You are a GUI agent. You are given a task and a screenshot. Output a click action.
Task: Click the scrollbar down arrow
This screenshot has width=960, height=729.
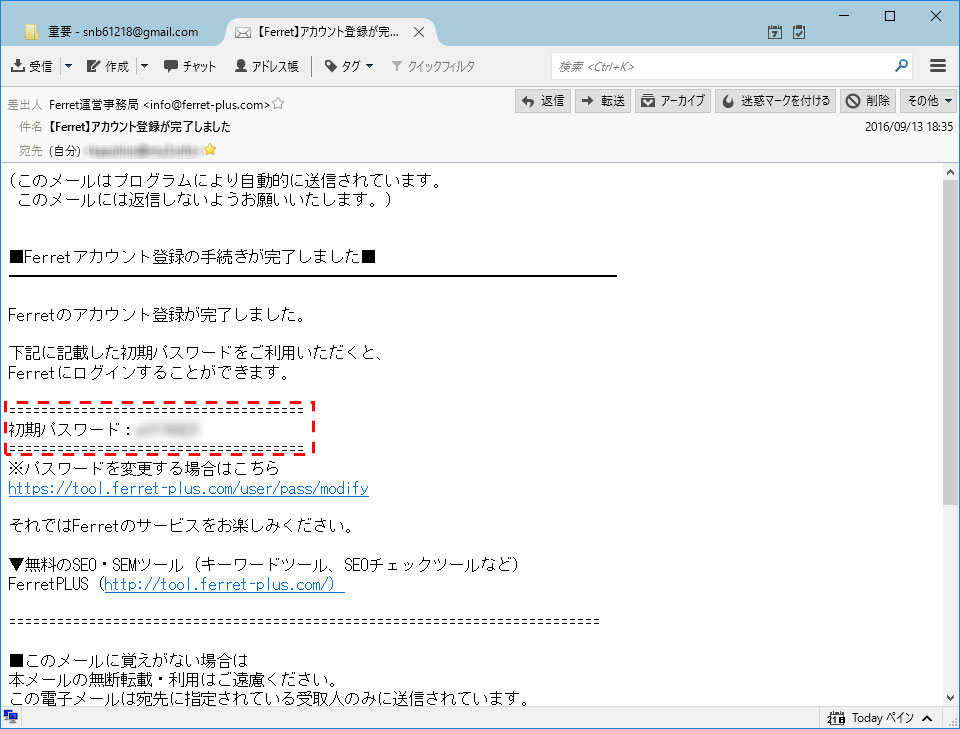[x=950, y=698]
